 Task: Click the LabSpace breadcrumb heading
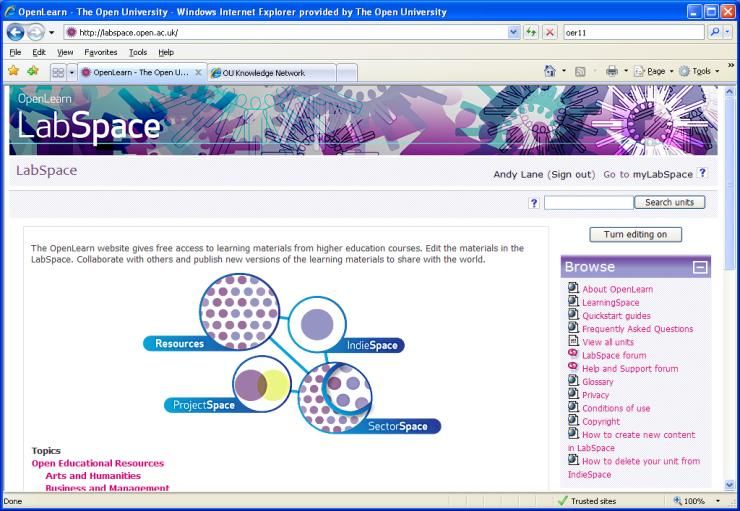coord(47,170)
